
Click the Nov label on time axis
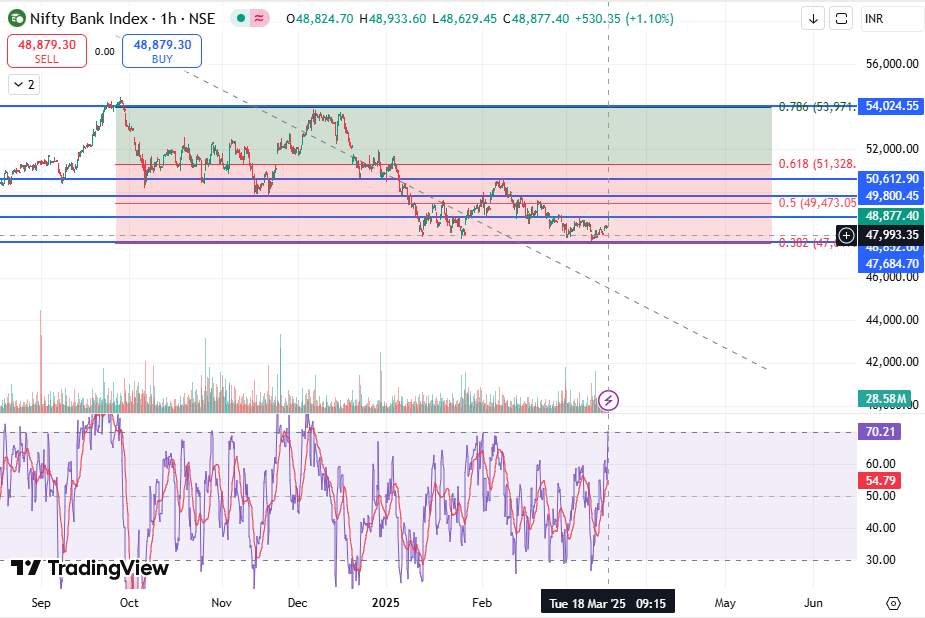point(221,603)
